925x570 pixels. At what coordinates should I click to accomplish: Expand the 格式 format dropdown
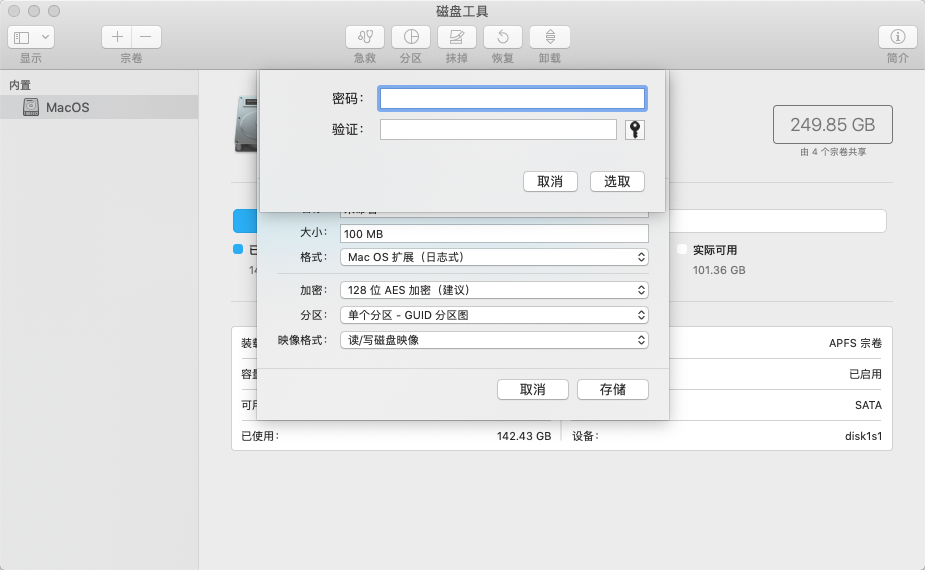[x=494, y=257]
